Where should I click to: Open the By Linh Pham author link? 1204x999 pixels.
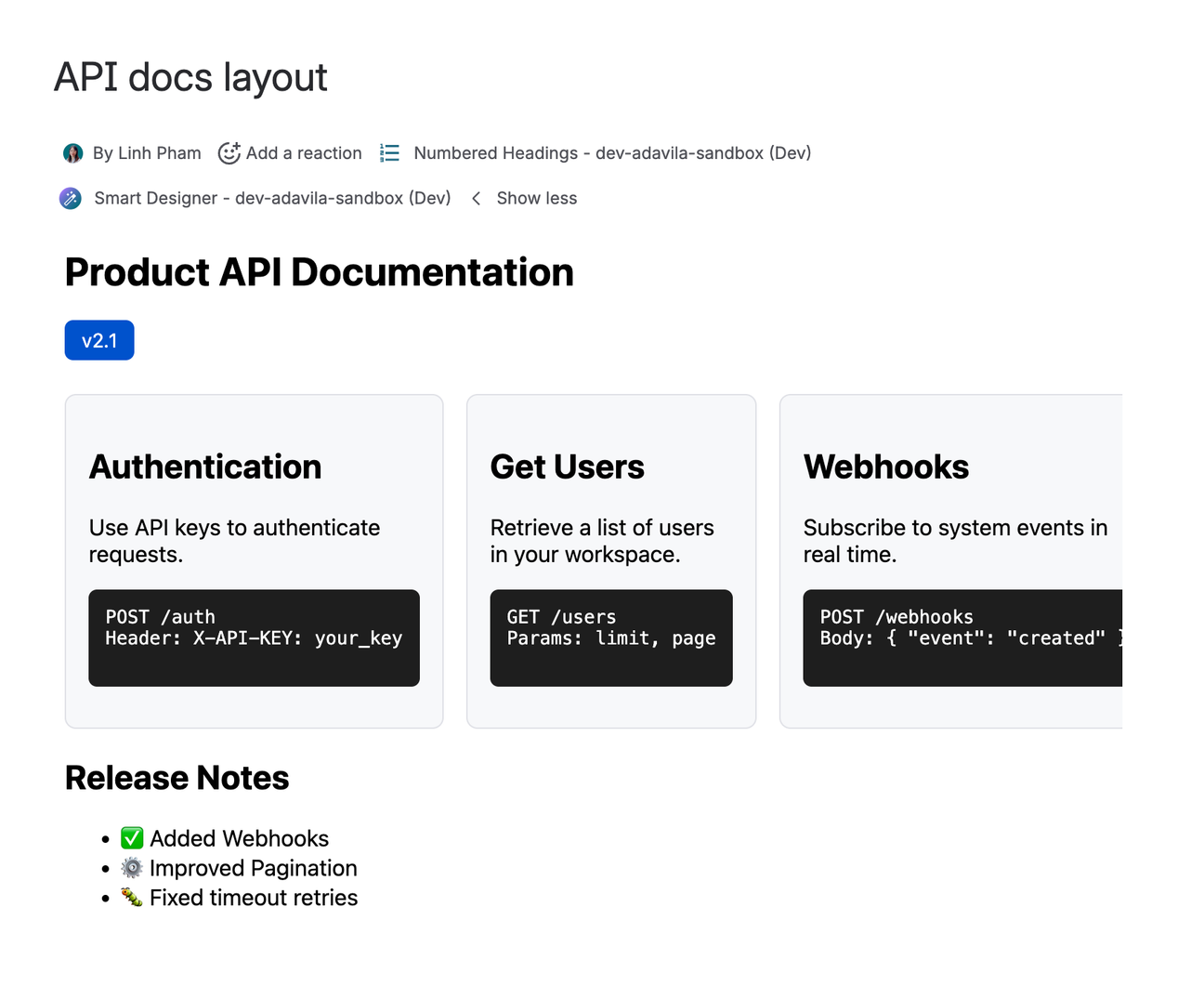(x=146, y=152)
